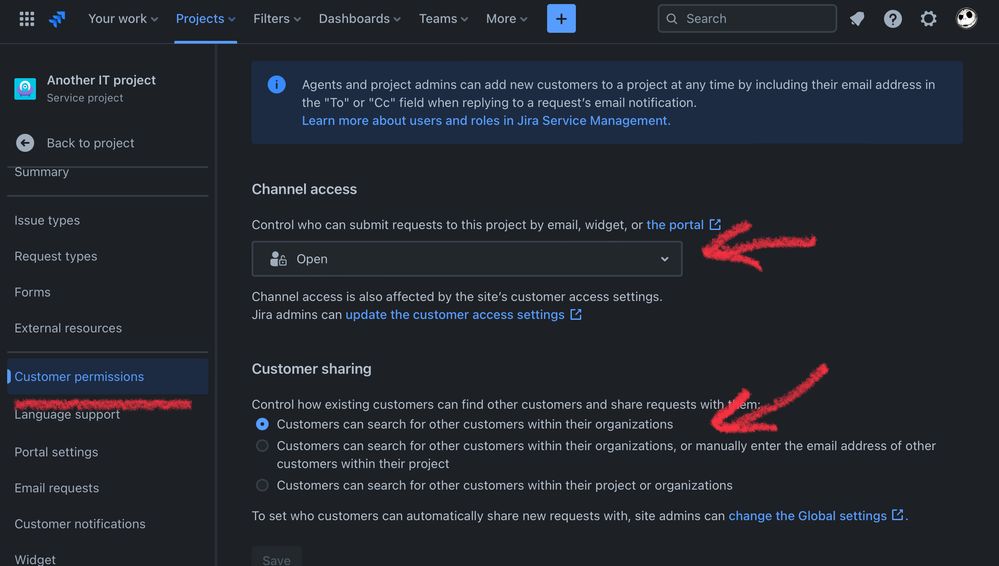Click the Customer sharing heading

[x=312, y=369]
